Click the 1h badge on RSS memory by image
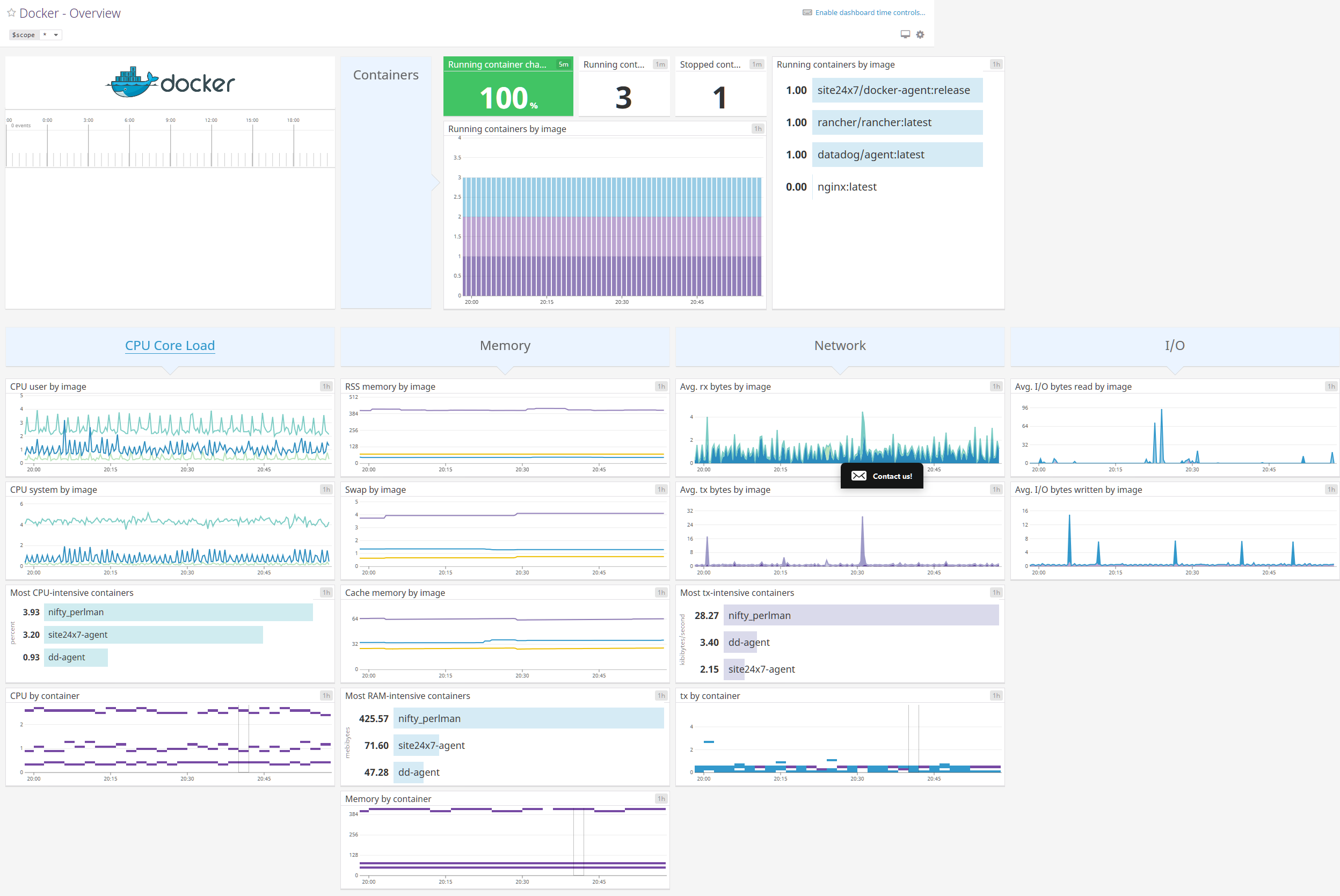1340x896 pixels. click(x=660, y=387)
